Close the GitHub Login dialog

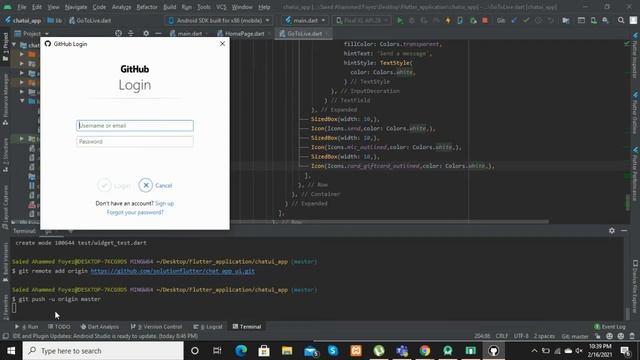[222, 44]
